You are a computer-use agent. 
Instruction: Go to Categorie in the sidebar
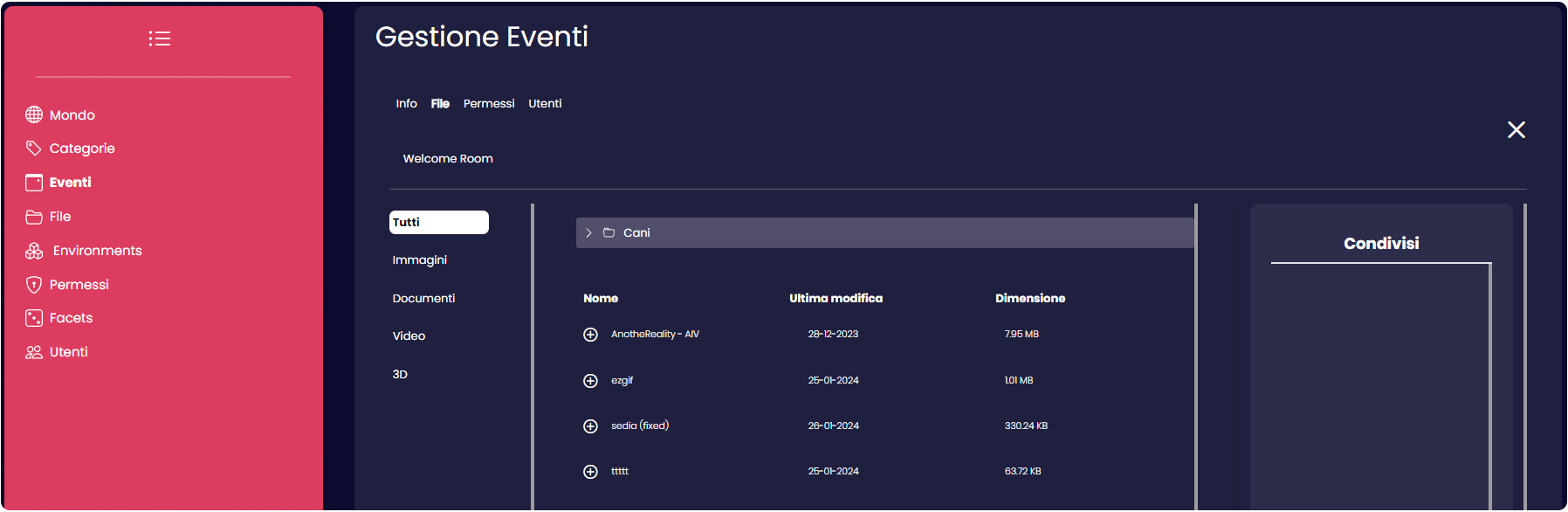(82, 149)
